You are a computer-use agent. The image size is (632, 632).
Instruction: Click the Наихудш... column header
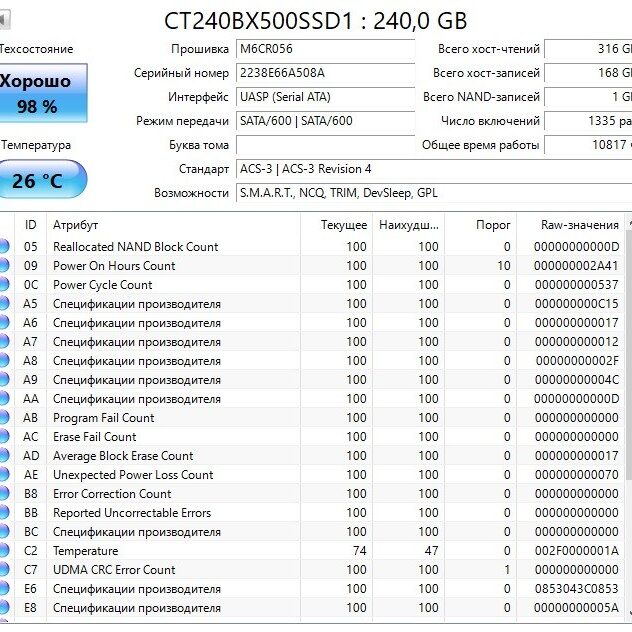click(x=409, y=225)
